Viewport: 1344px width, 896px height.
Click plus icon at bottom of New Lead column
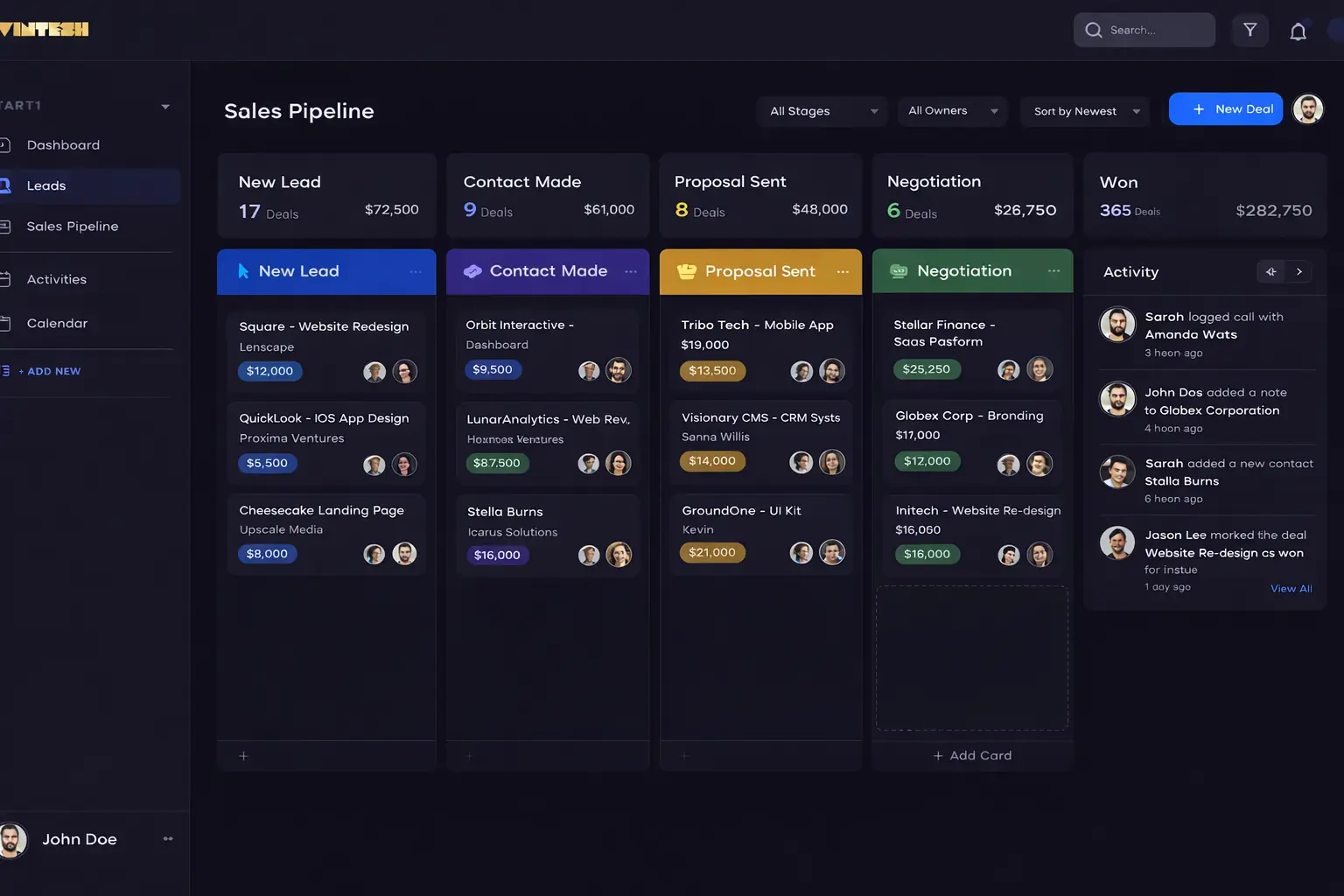[x=244, y=756]
